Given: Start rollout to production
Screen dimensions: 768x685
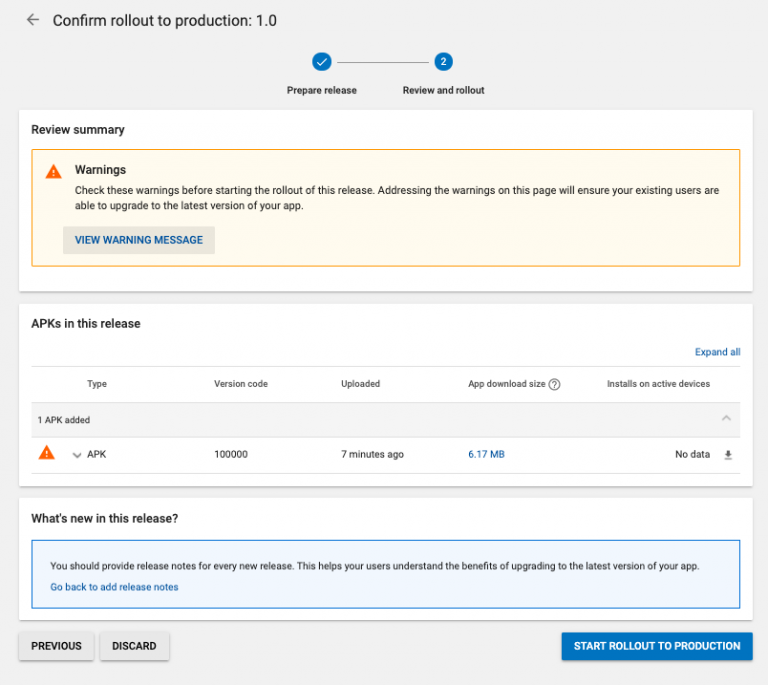Looking at the screenshot, I should coord(656,646).
